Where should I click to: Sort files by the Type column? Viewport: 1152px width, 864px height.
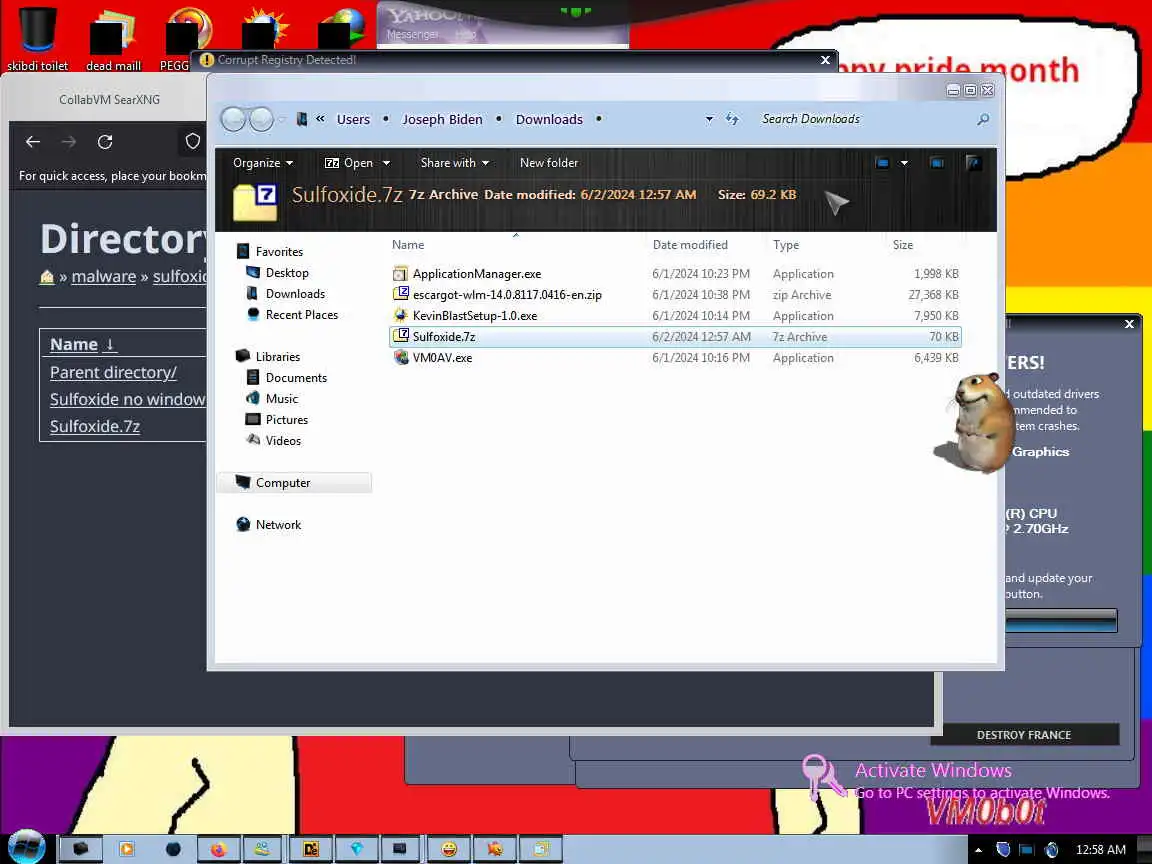pyautogui.click(x=785, y=245)
